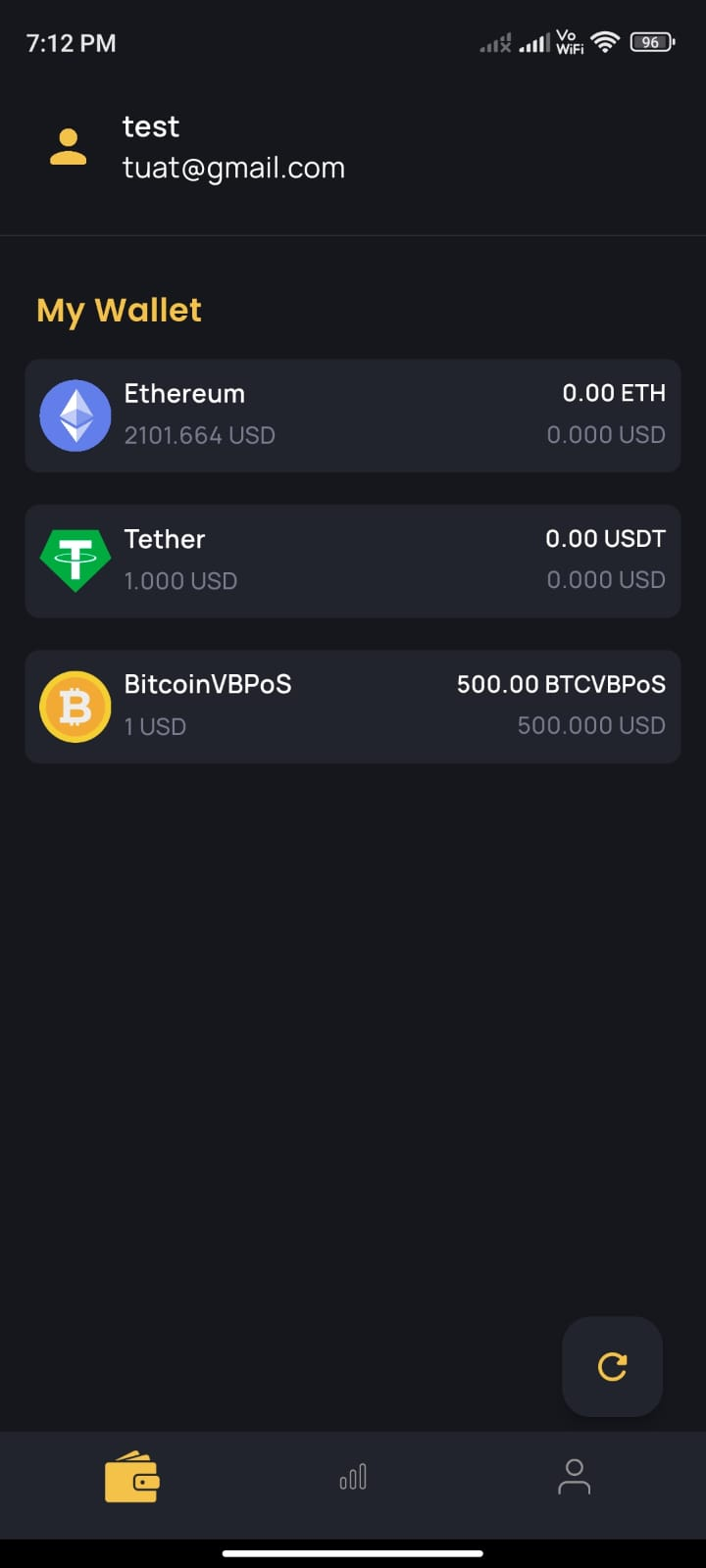Open the Wallet tab in bottom navigation
Screen dimensions: 706x1568
coord(131,1477)
